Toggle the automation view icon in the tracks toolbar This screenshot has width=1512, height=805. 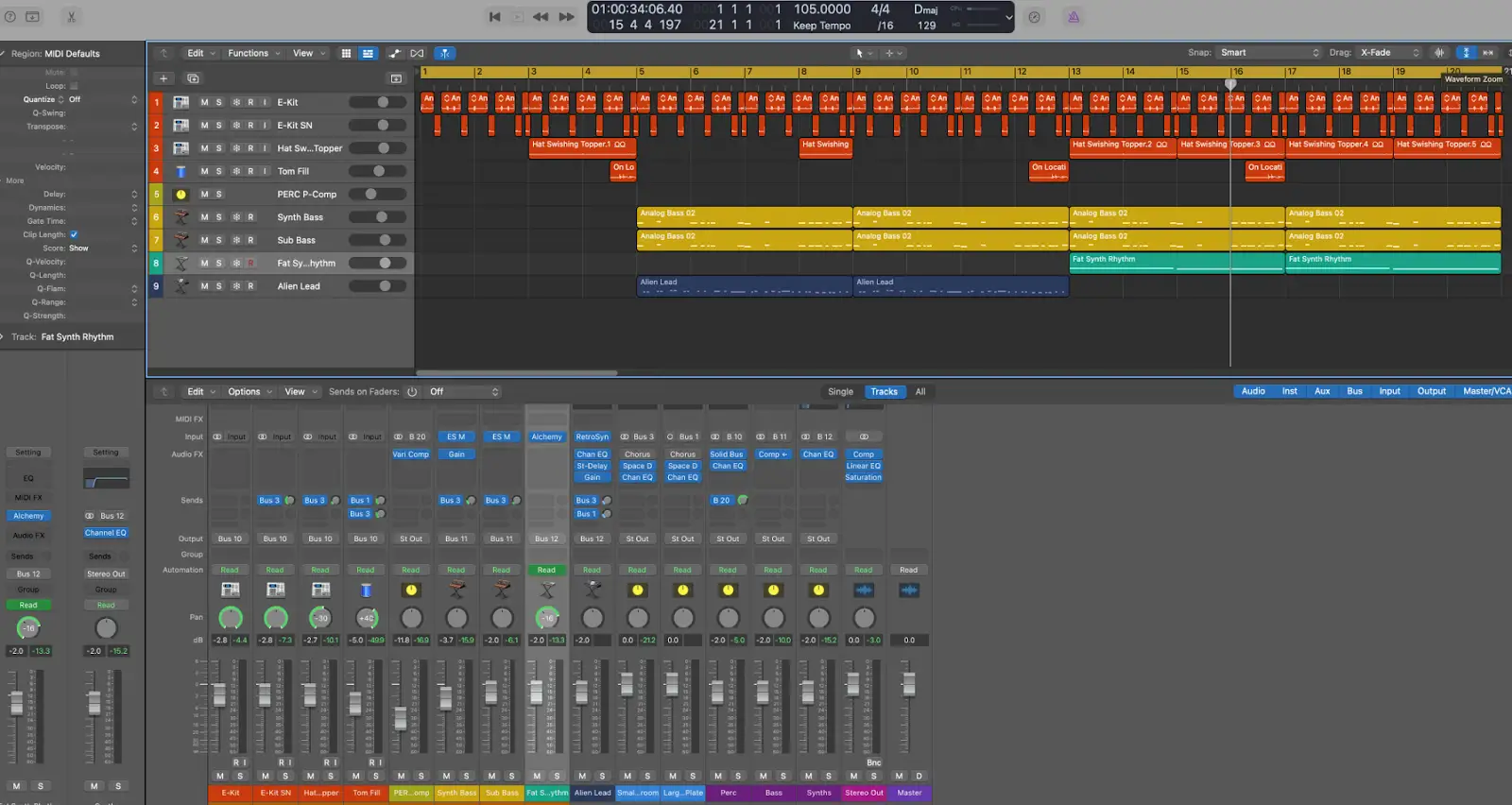coord(394,53)
